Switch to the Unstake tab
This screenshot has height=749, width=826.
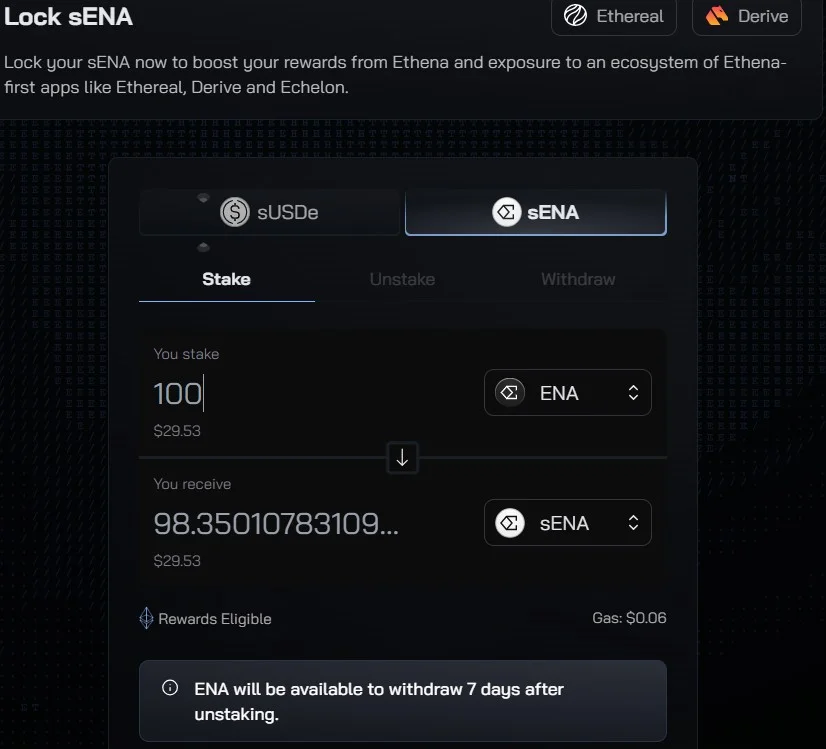tap(402, 279)
